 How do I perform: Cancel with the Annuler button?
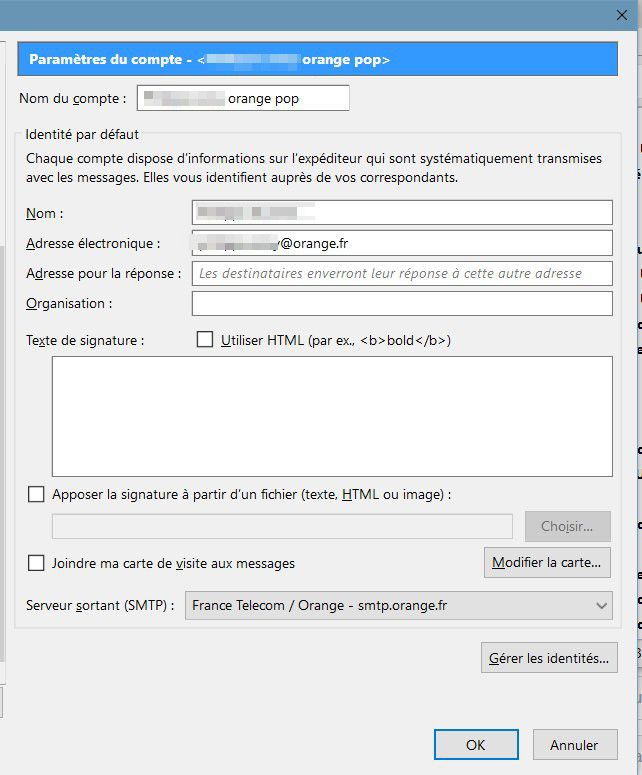tap(574, 744)
